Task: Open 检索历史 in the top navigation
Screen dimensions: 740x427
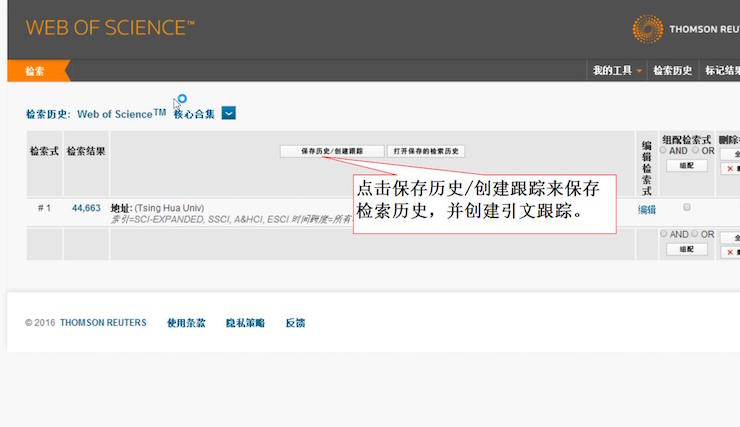Action: [x=673, y=71]
